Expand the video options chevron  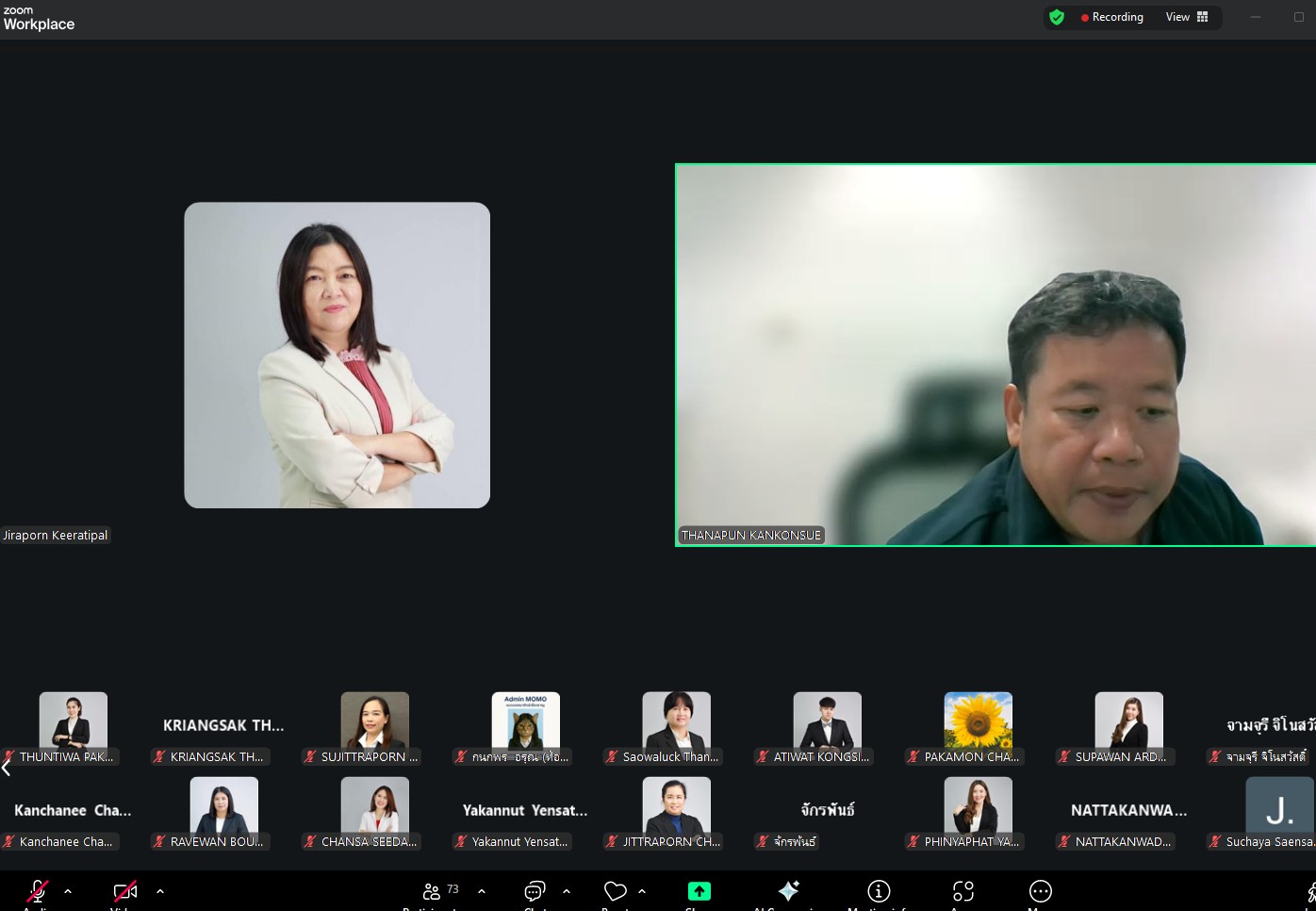tap(160, 891)
